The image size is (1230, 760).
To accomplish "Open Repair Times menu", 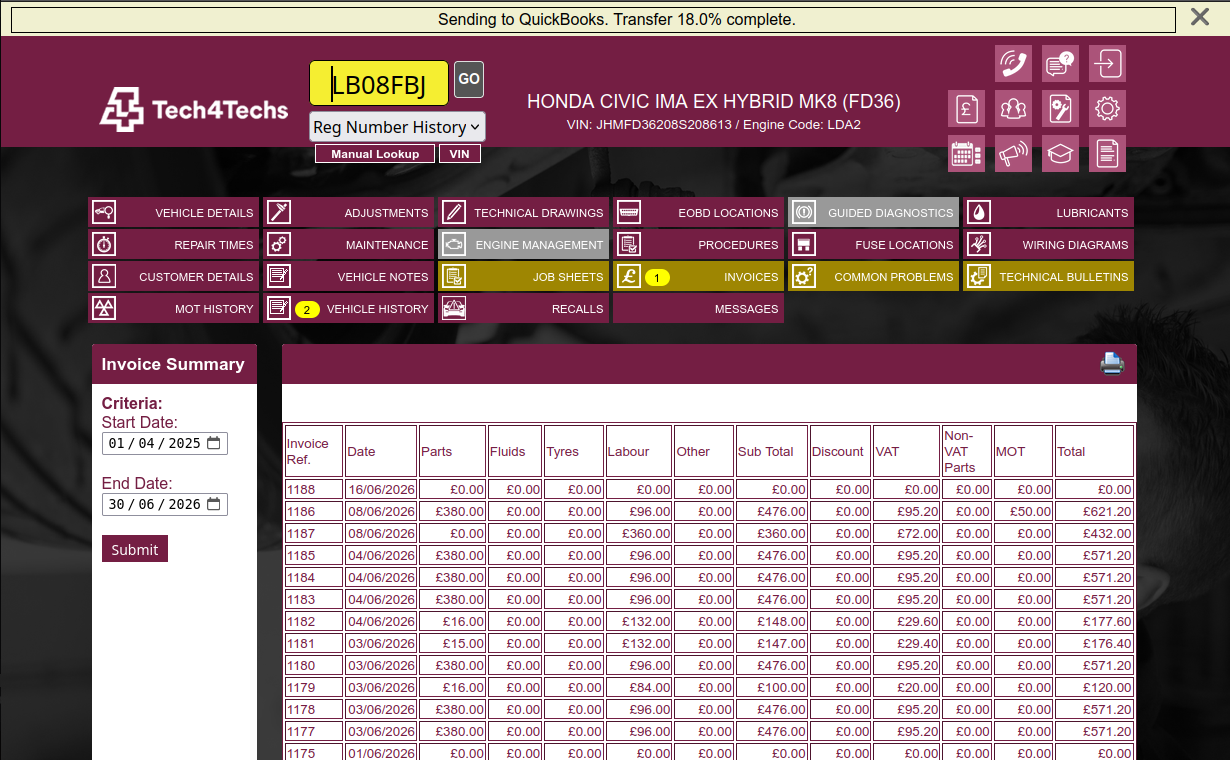I will [173, 244].
